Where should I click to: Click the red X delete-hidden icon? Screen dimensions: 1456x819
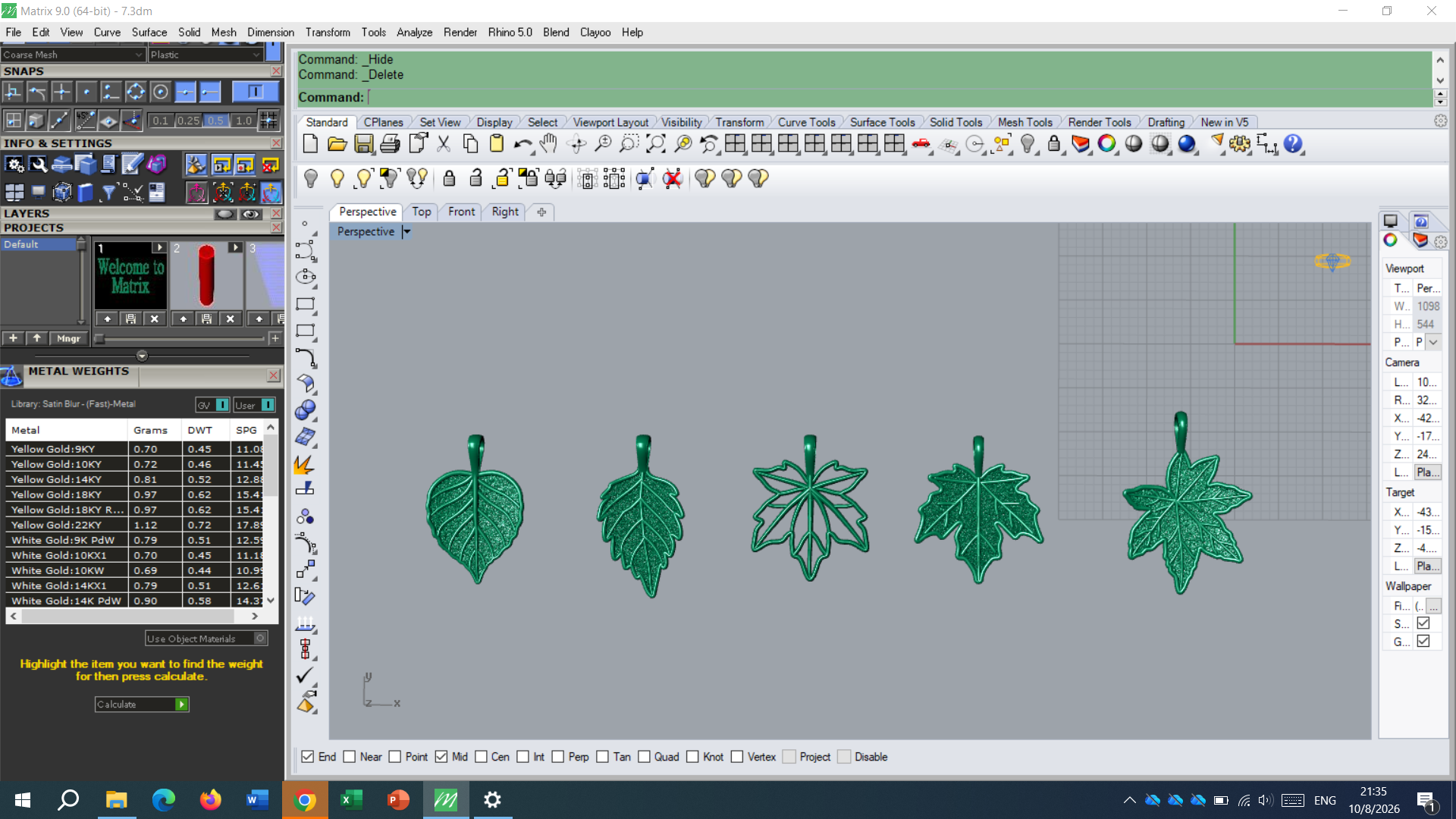point(672,178)
